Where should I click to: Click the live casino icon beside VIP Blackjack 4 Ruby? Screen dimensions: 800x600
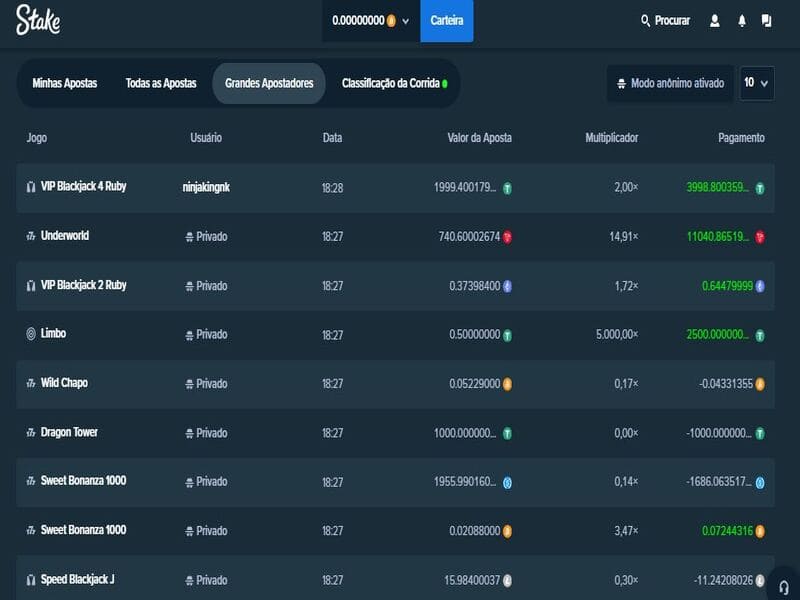point(31,187)
